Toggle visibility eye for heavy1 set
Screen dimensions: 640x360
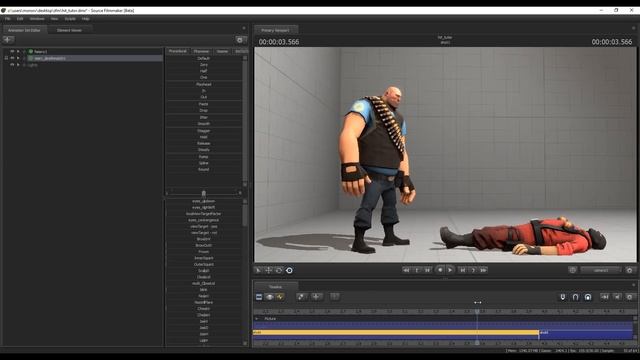(x=12, y=51)
